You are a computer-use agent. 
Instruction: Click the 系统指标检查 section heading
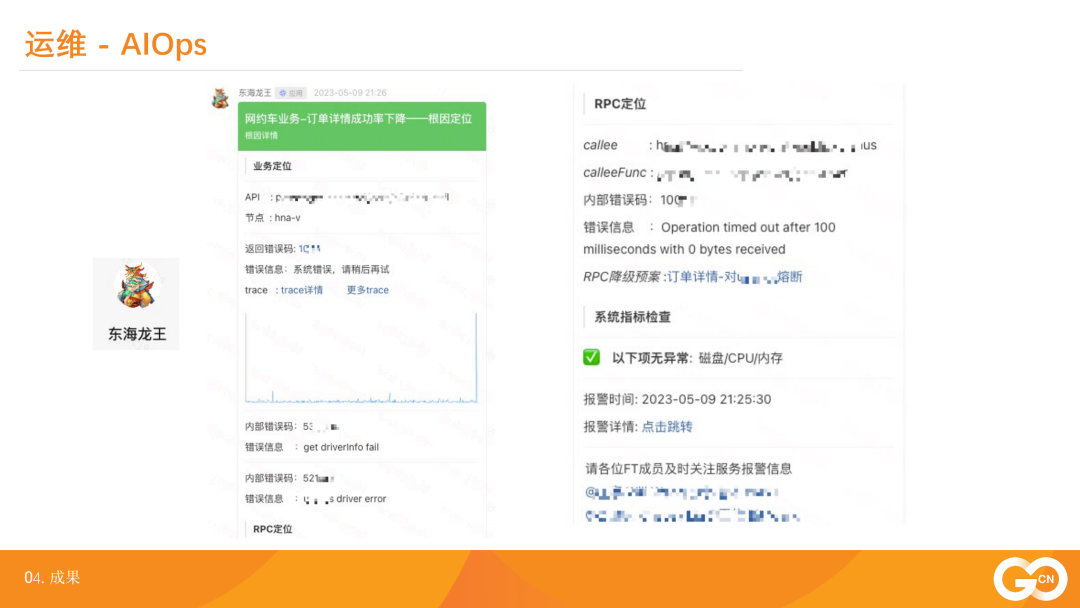632,317
